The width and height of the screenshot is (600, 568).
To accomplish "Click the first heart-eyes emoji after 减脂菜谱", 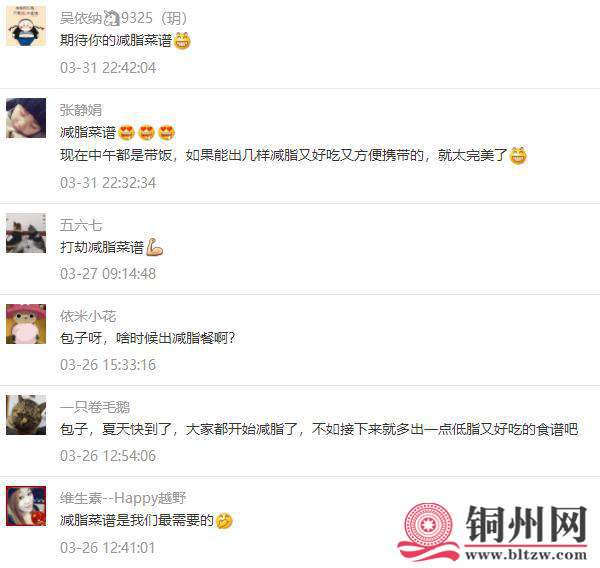I will (x=127, y=132).
